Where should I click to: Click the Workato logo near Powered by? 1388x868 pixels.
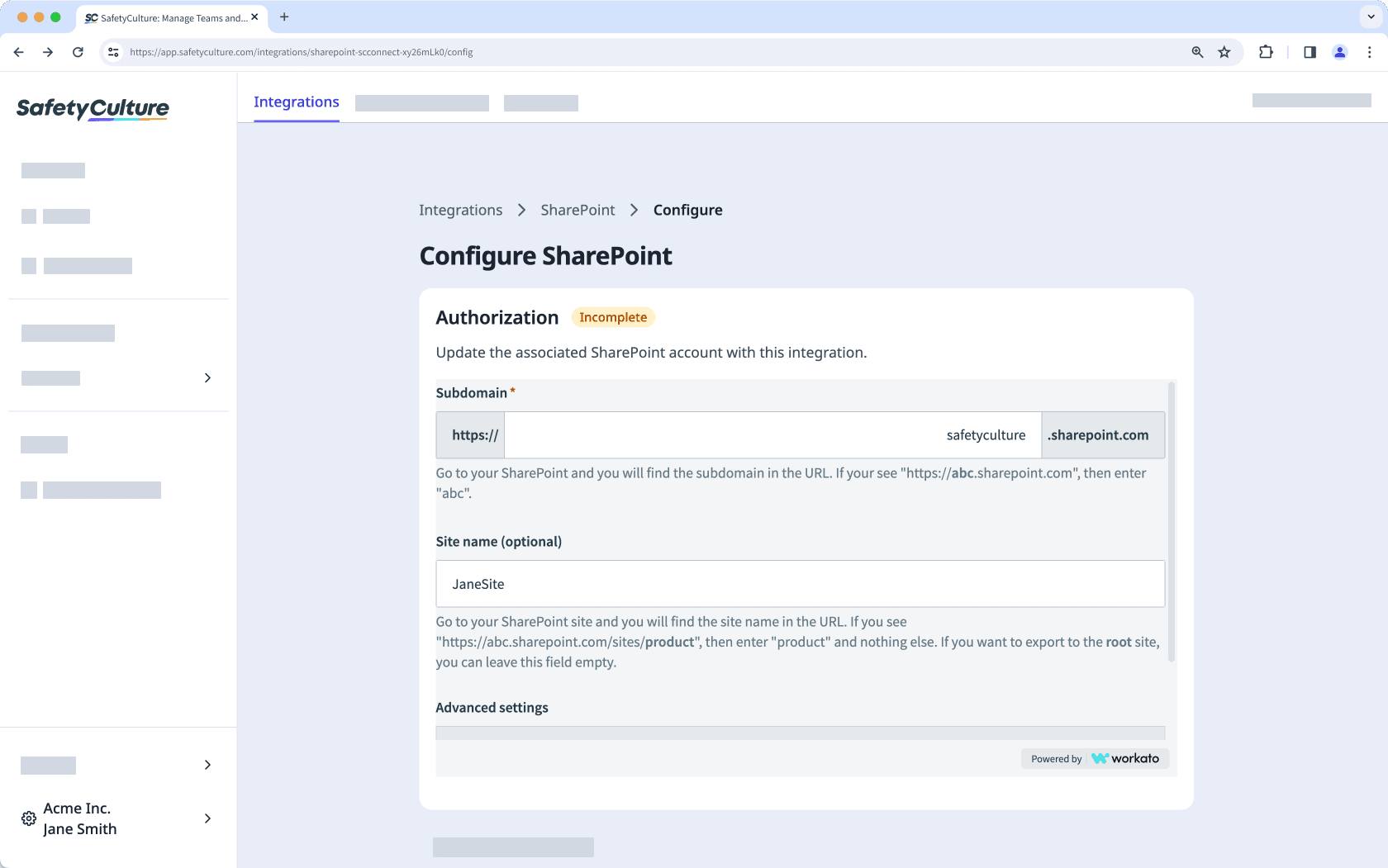point(1126,758)
